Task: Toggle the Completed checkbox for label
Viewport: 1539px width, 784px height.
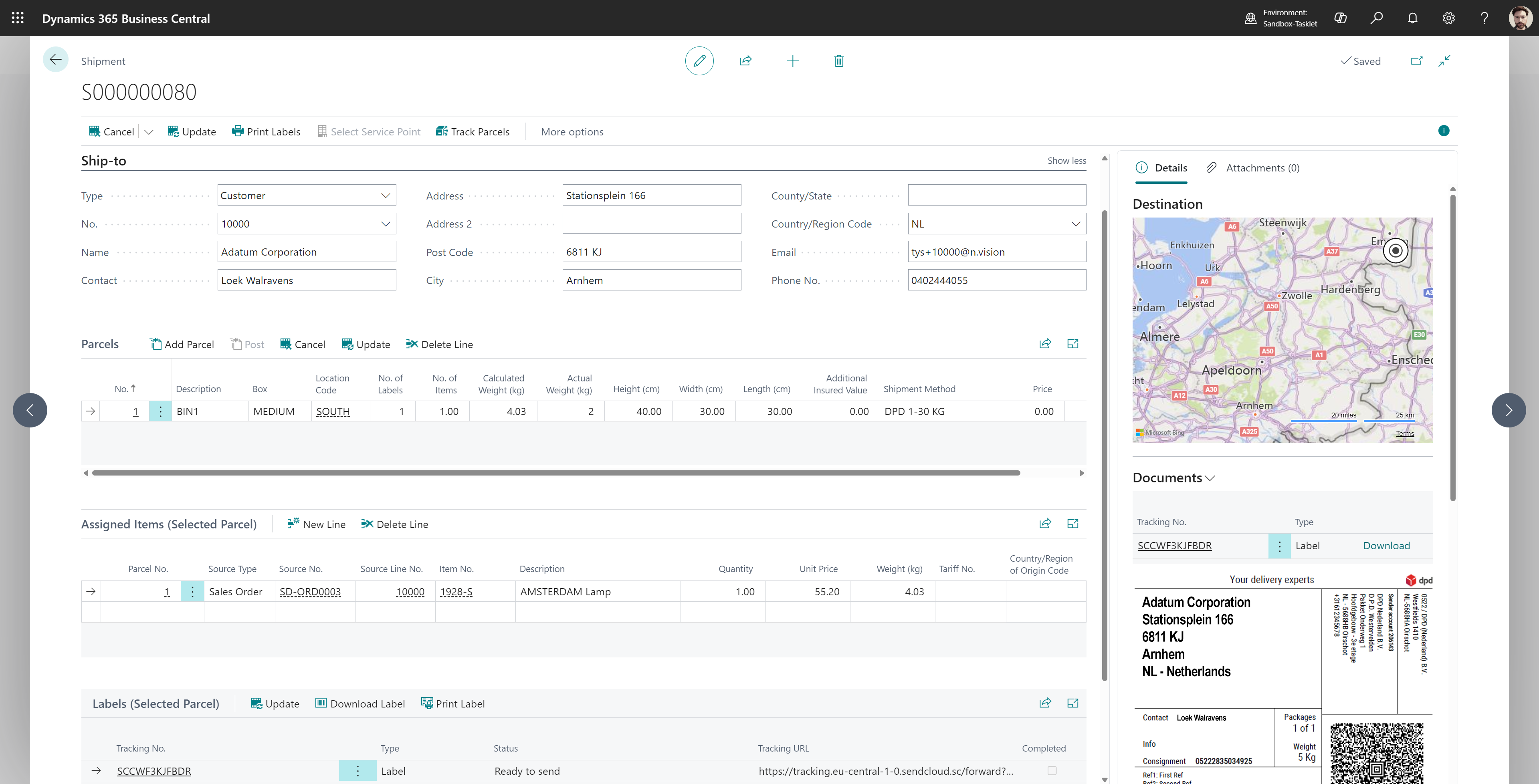Action: pyautogui.click(x=1052, y=771)
